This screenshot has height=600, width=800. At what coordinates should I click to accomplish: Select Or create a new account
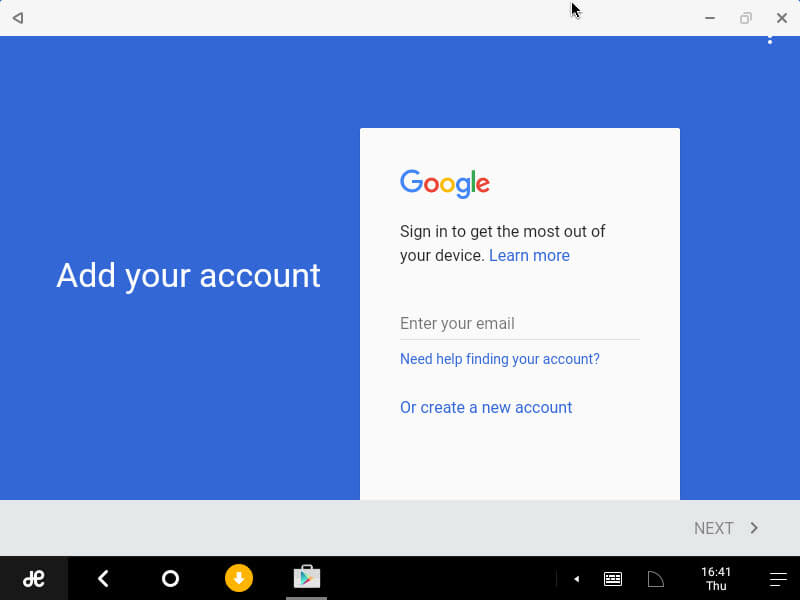(486, 407)
